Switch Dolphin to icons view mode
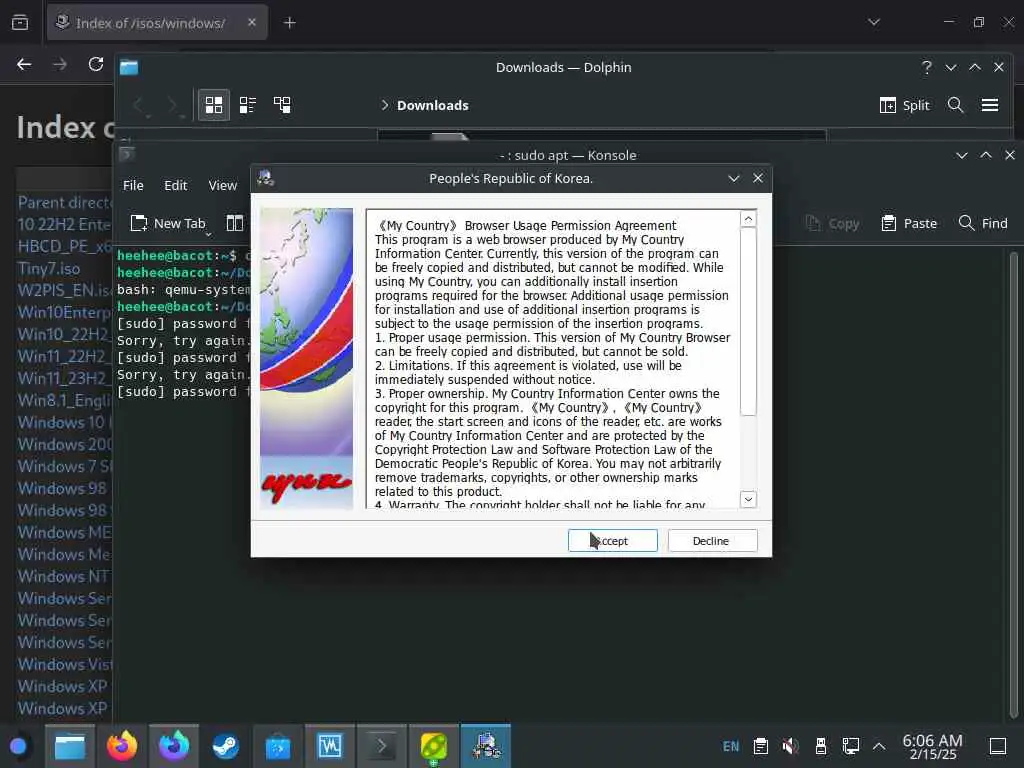1024x768 pixels. [214, 105]
